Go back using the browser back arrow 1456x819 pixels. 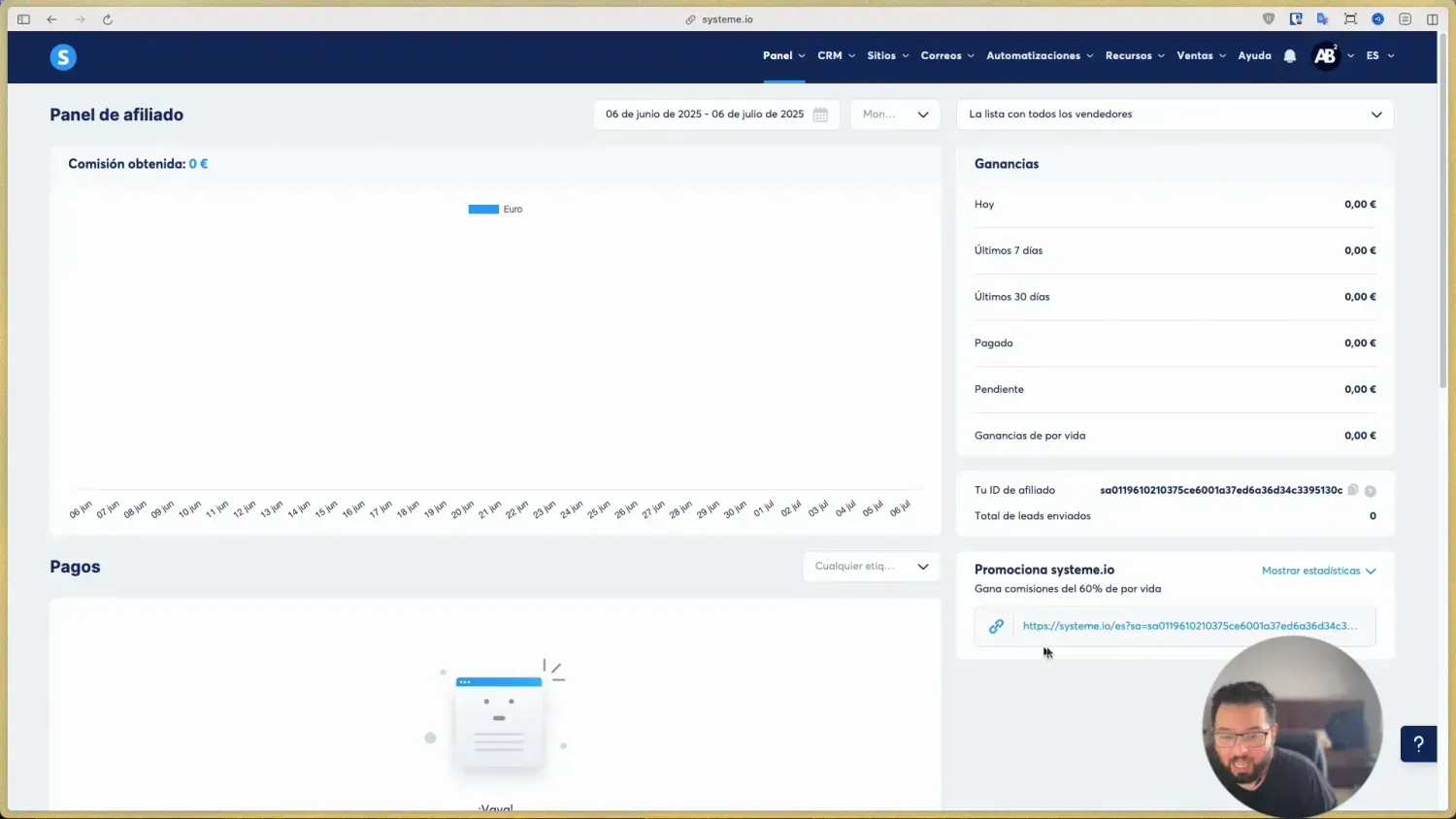click(51, 19)
